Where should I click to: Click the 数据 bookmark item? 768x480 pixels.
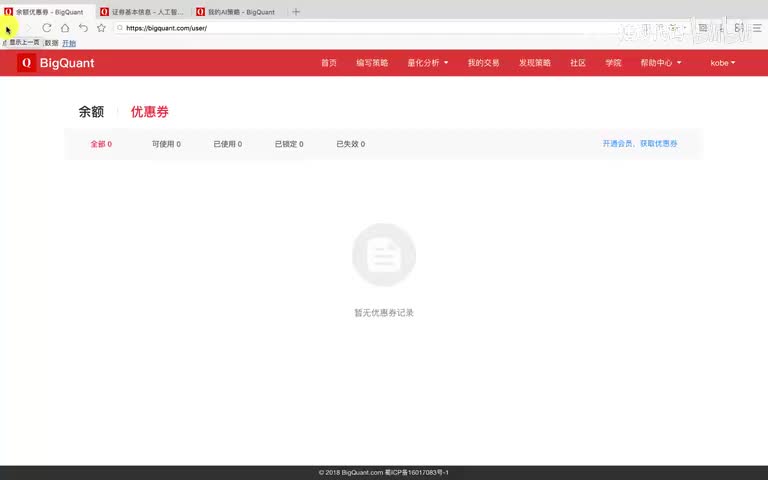pos(51,43)
